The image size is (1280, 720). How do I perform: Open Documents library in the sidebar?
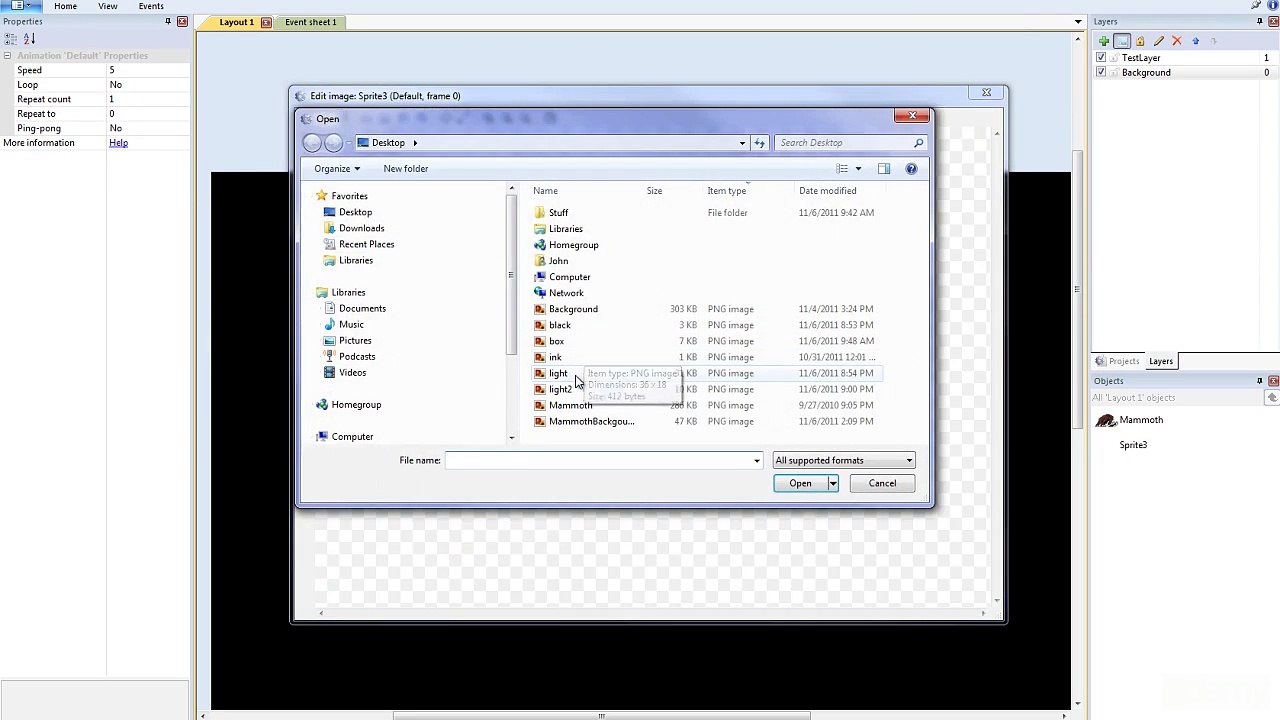click(362, 308)
